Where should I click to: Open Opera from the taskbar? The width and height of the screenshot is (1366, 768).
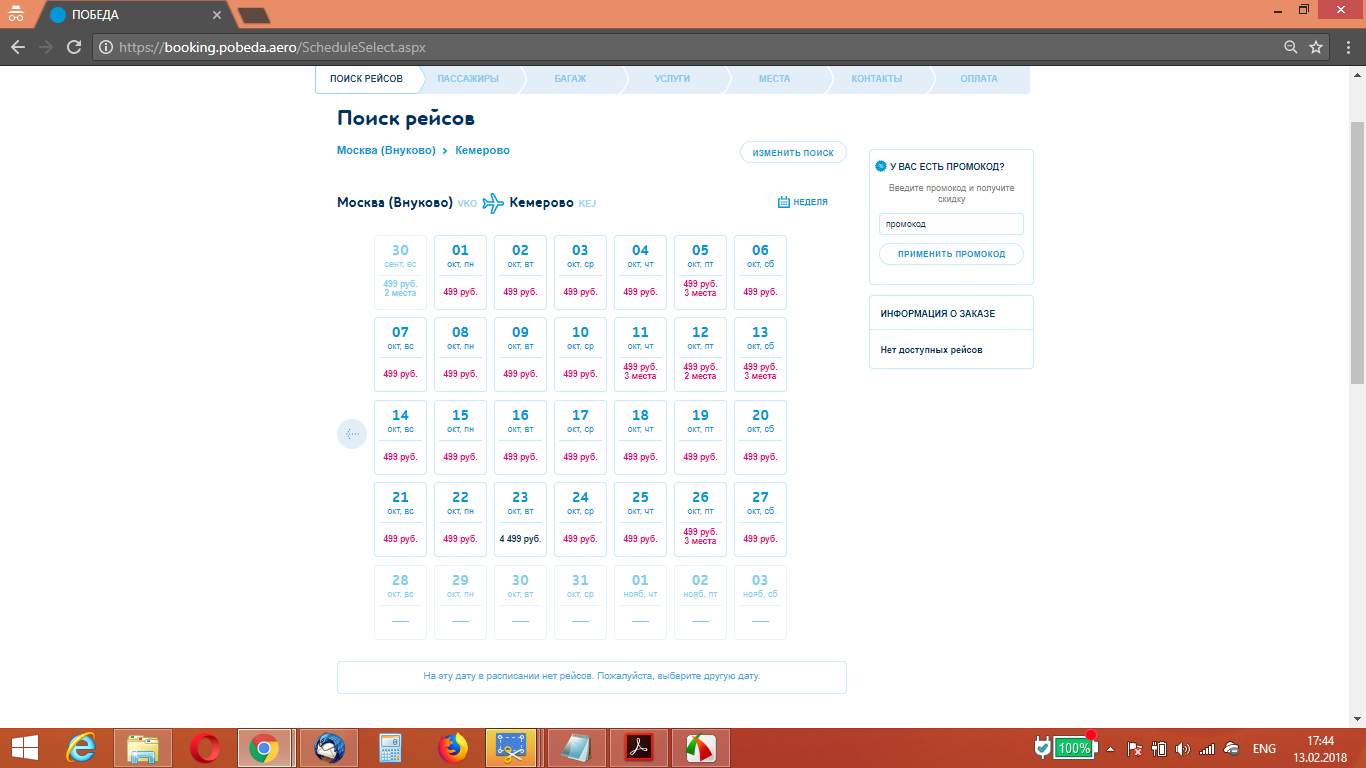coord(205,748)
